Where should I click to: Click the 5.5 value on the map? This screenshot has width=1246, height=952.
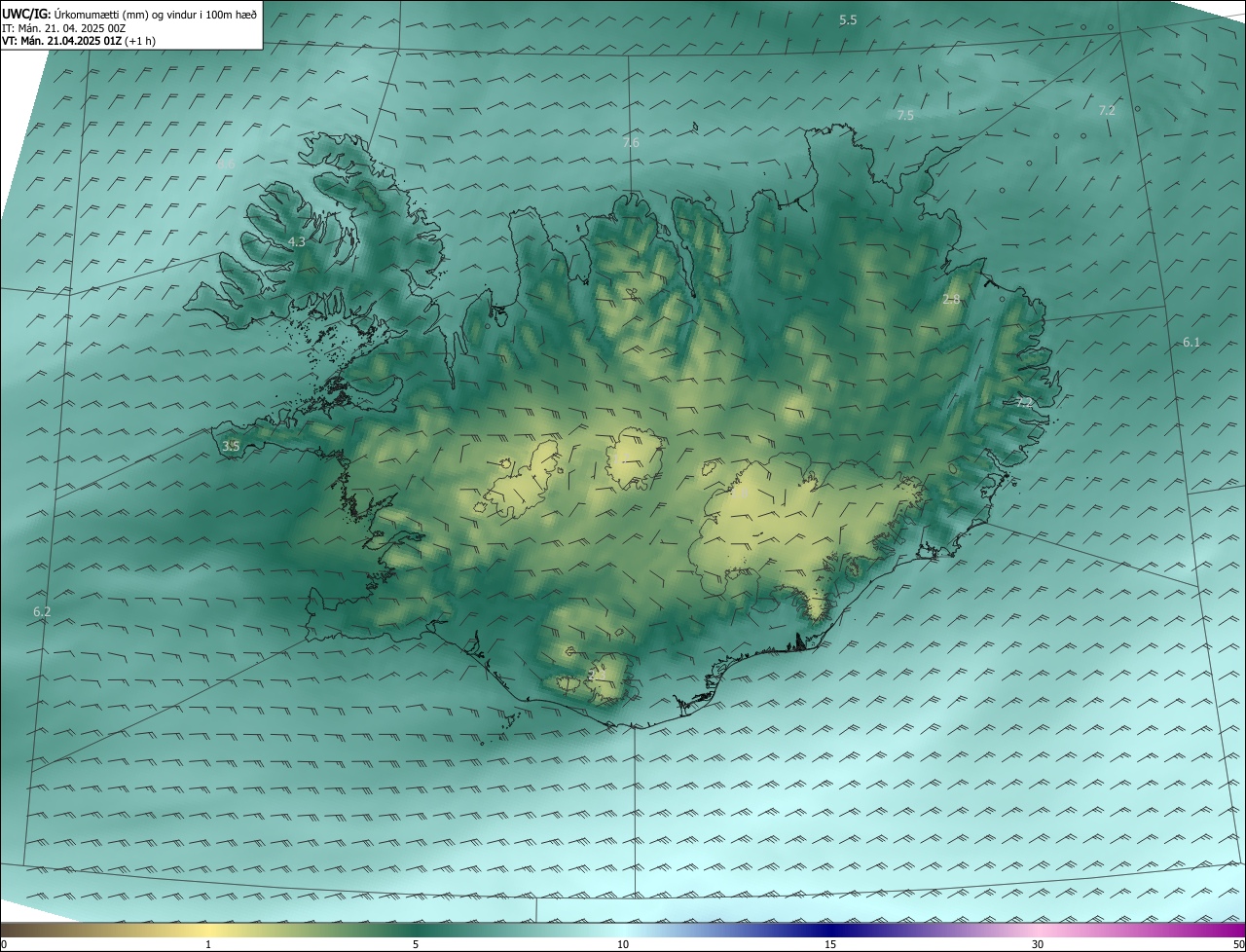[848, 20]
